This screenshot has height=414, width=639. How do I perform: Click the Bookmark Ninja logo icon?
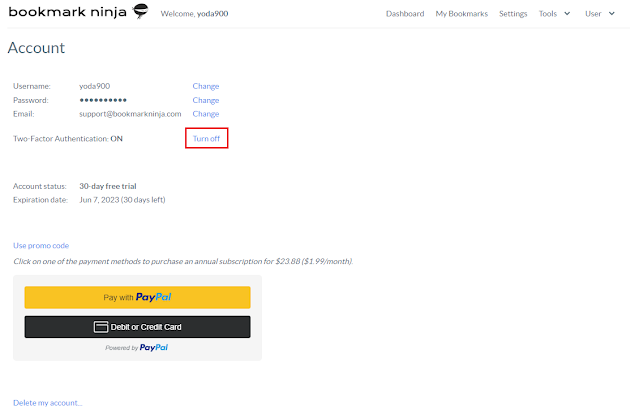coord(141,11)
